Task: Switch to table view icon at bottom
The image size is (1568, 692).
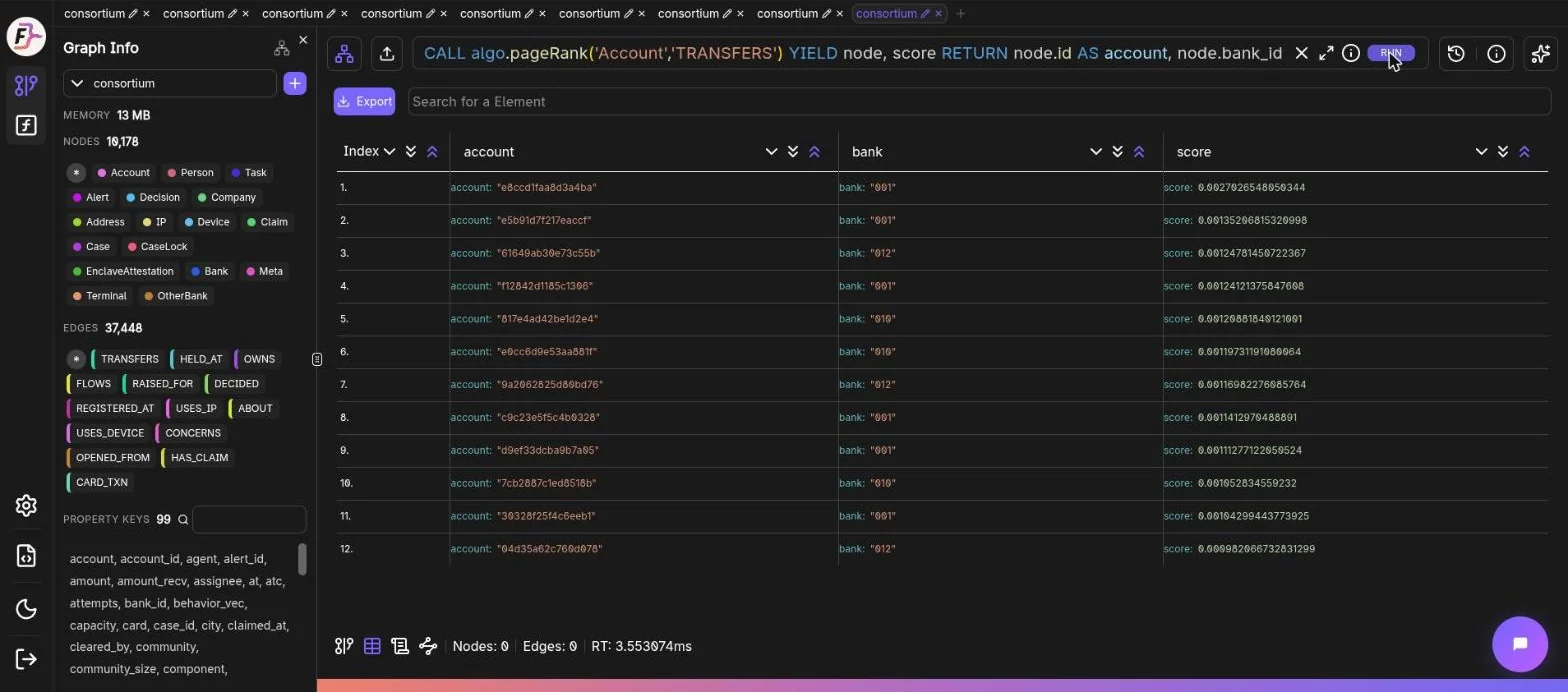Action: 372,646
